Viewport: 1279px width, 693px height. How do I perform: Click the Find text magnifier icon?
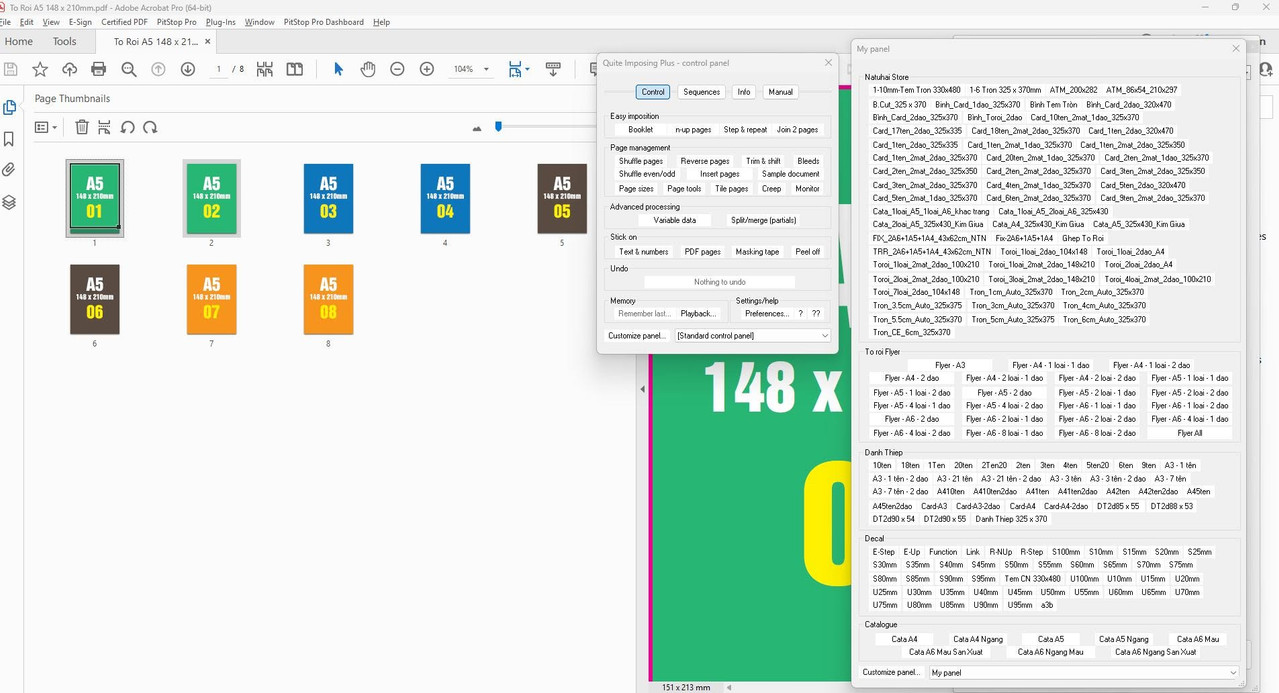[129, 69]
